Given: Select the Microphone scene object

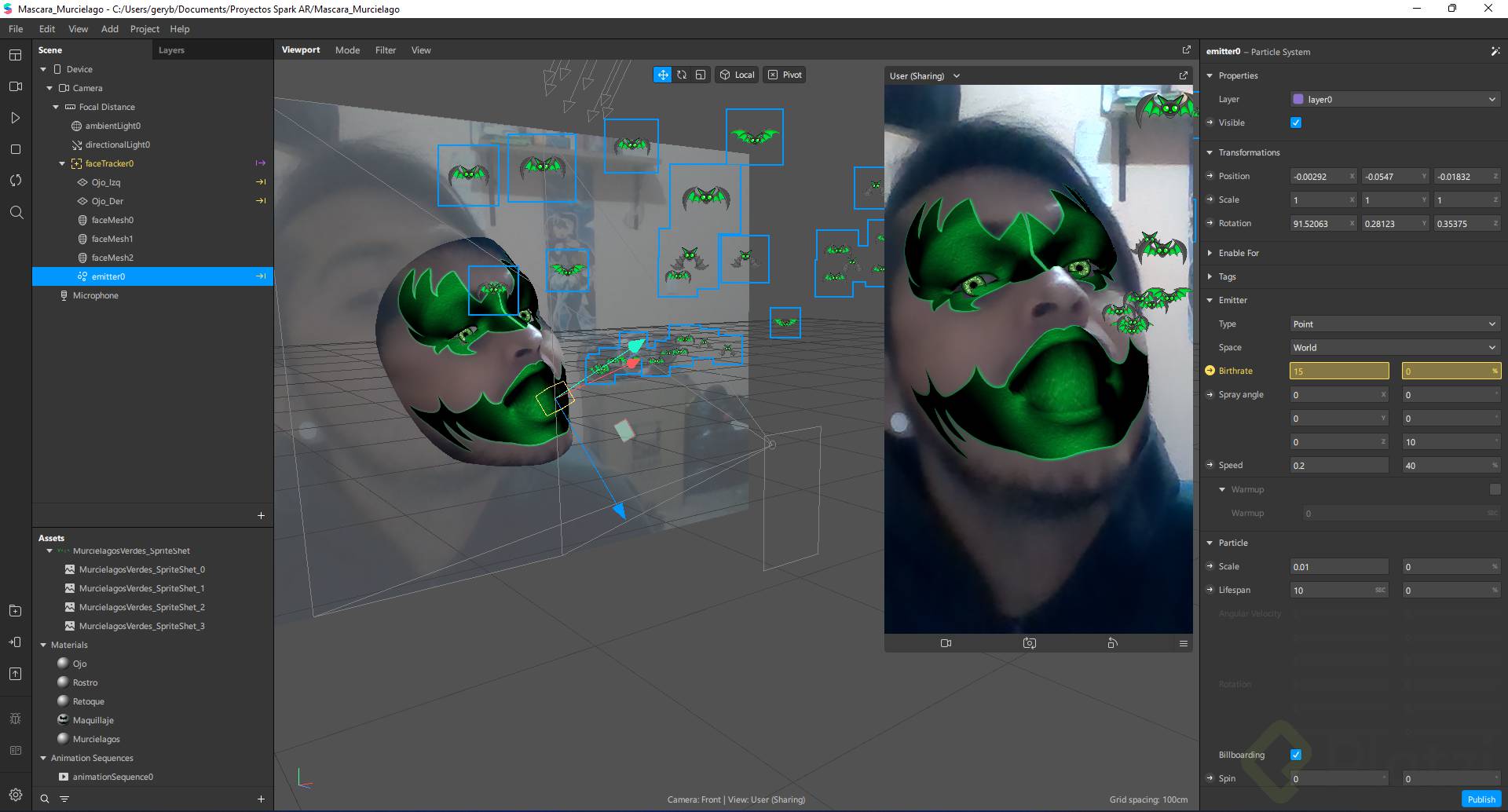Looking at the screenshot, I should (96, 295).
